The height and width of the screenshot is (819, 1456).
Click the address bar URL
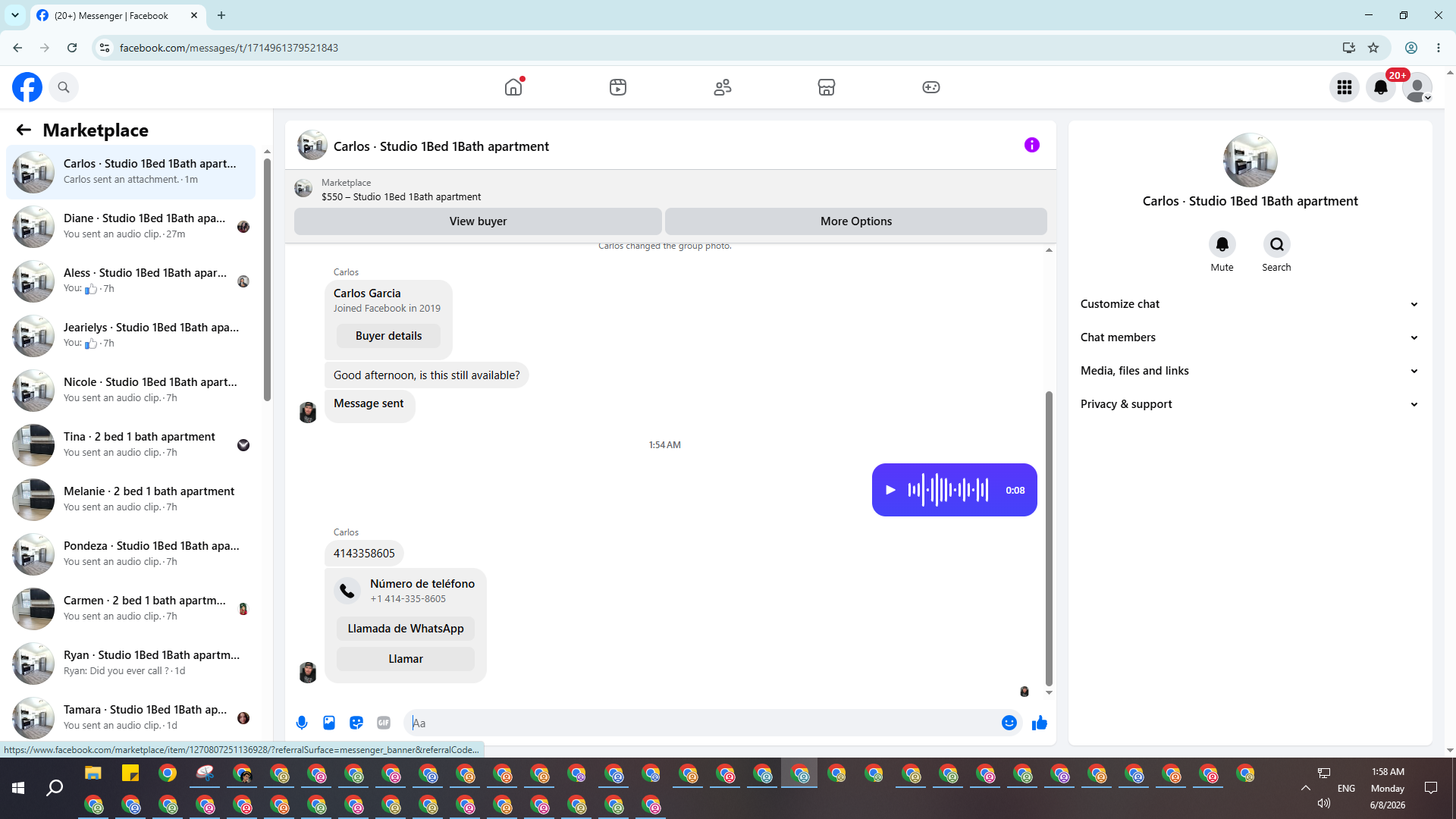pos(229,48)
